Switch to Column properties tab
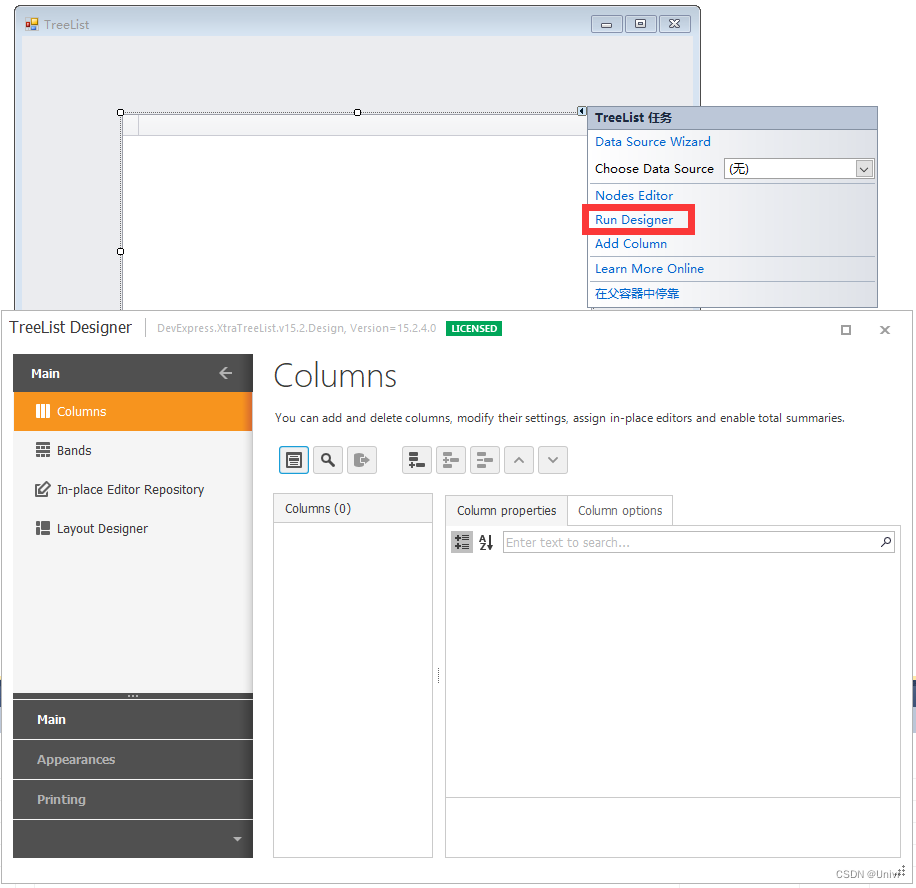 pos(506,511)
